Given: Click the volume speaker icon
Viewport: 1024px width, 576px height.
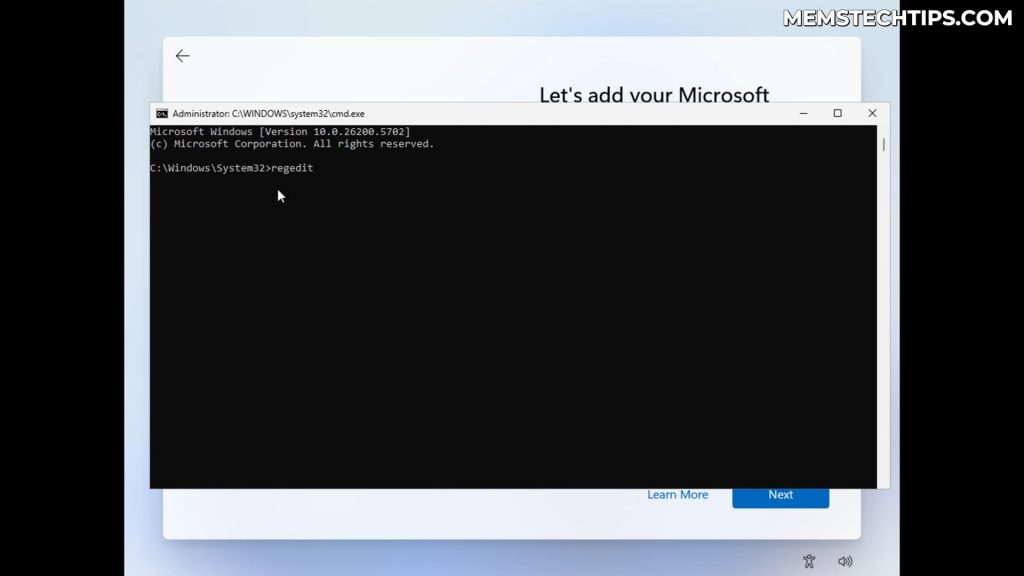Looking at the screenshot, I should (845, 562).
